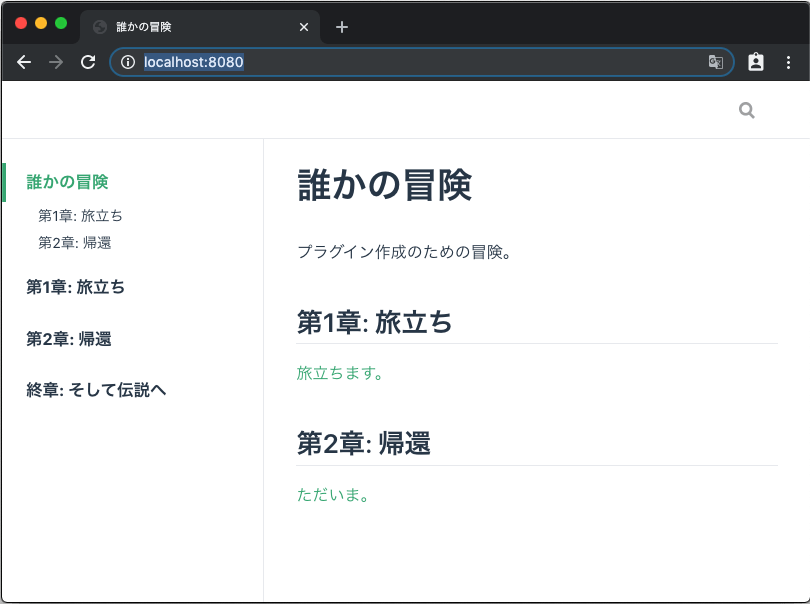Open the search box via the magnifier icon
This screenshot has width=810, height=604.
pyautogui.click(x=746, y=110)
